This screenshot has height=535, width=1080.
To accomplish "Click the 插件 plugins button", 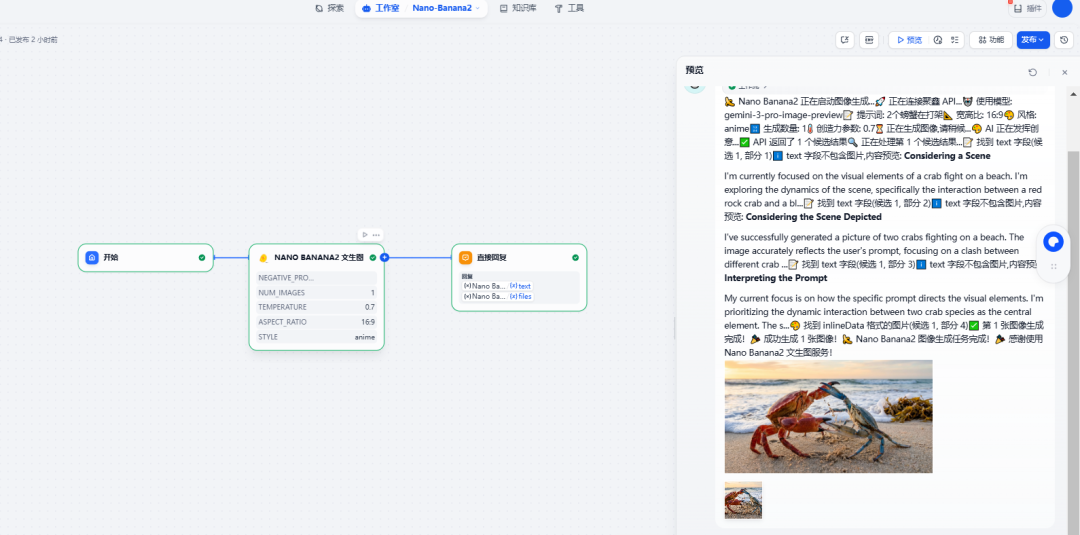I will click(1028, 8).
